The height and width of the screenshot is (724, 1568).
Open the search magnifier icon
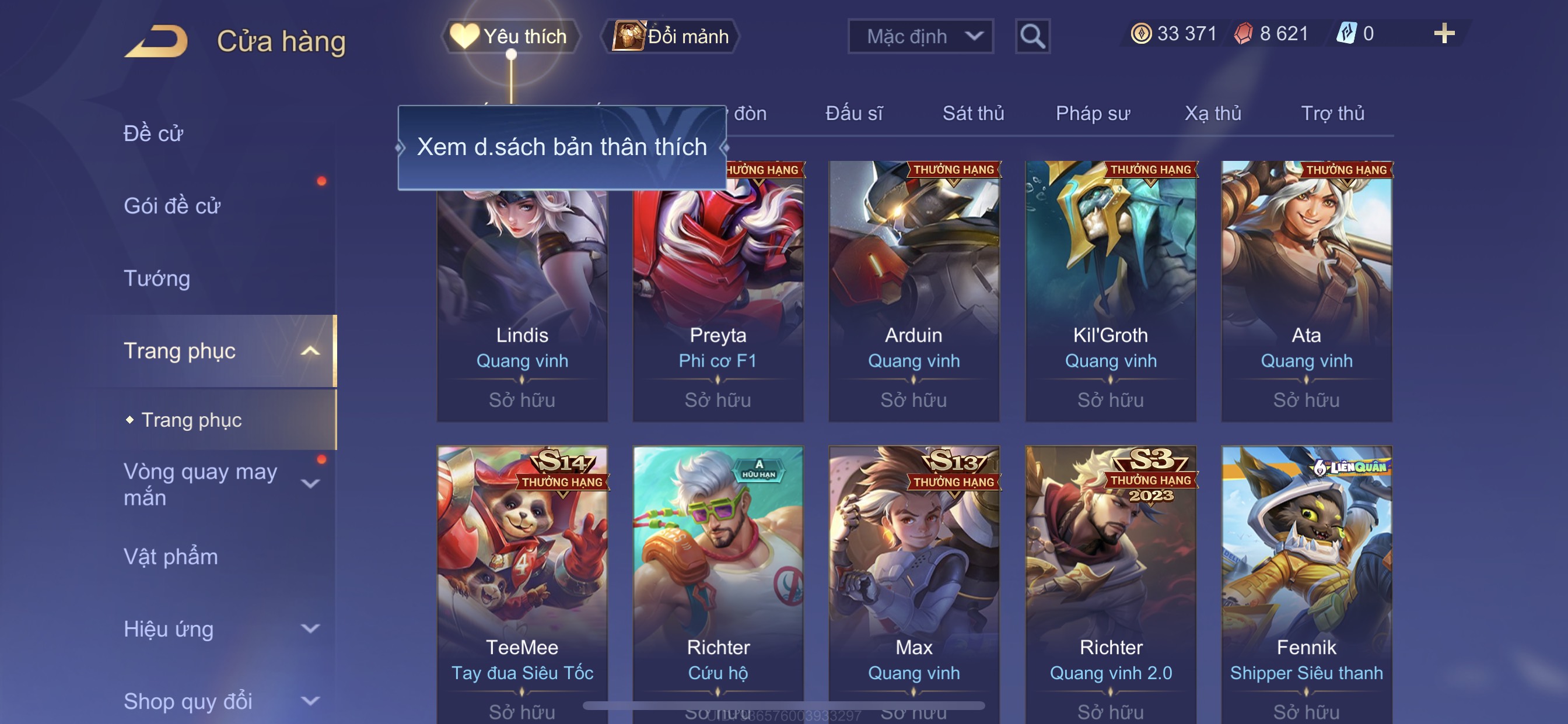1032,37
